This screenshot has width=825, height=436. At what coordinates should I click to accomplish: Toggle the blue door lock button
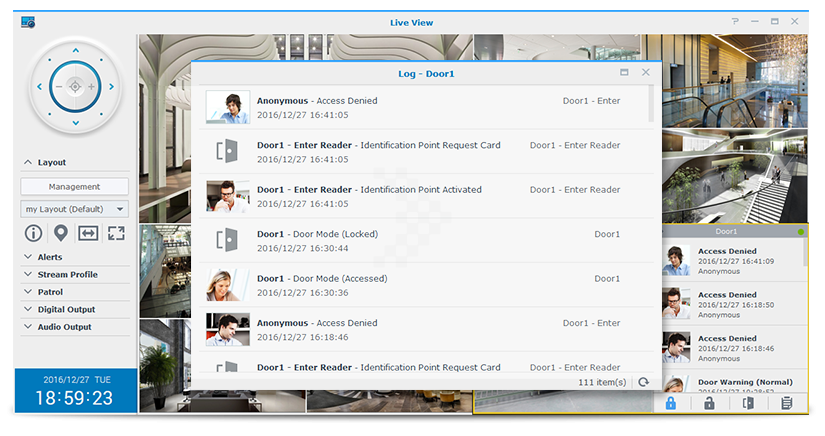pyautogui.click(x=671, y=403)
